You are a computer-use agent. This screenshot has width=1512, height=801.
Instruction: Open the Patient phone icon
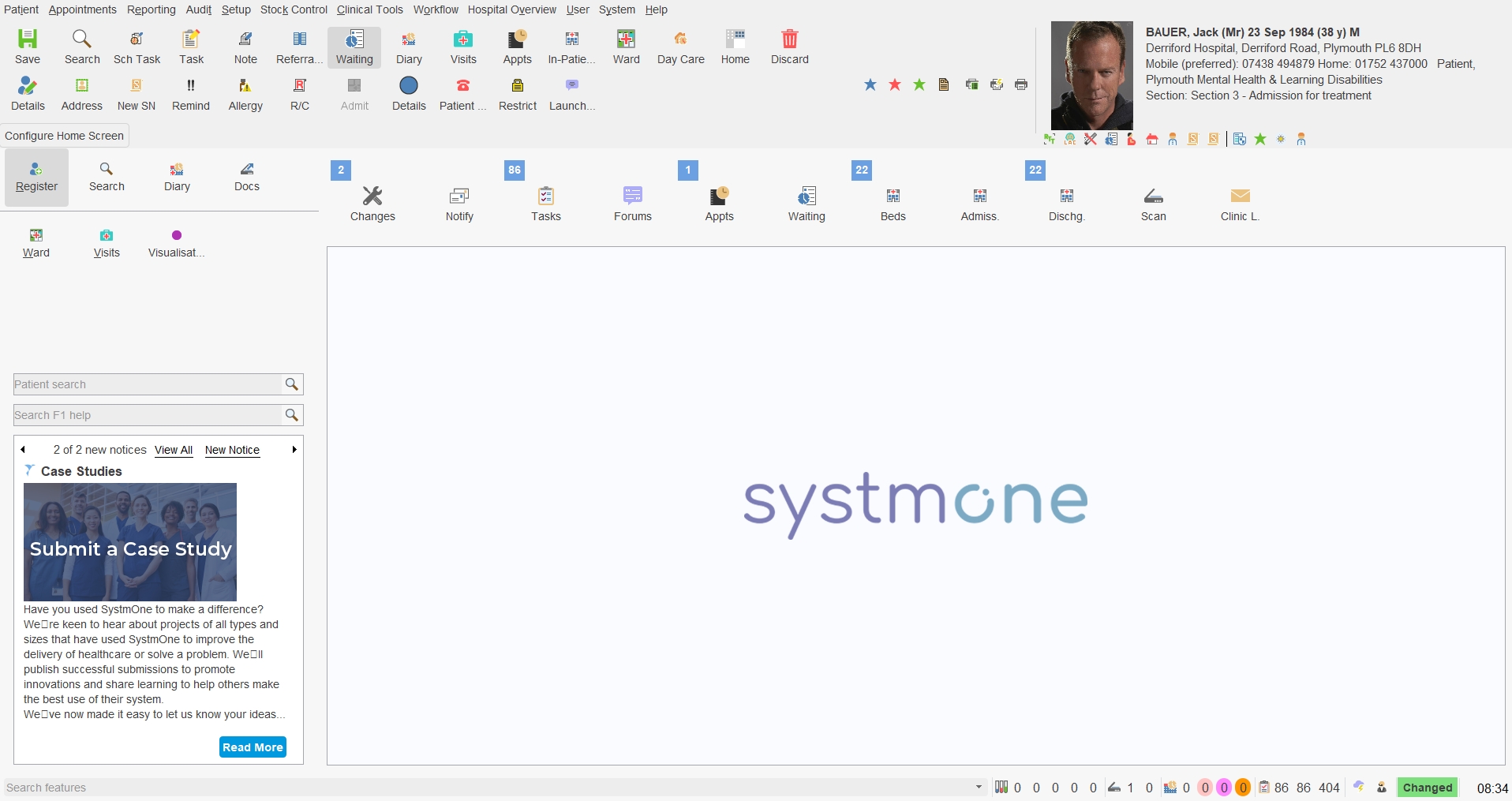point(463,94)
